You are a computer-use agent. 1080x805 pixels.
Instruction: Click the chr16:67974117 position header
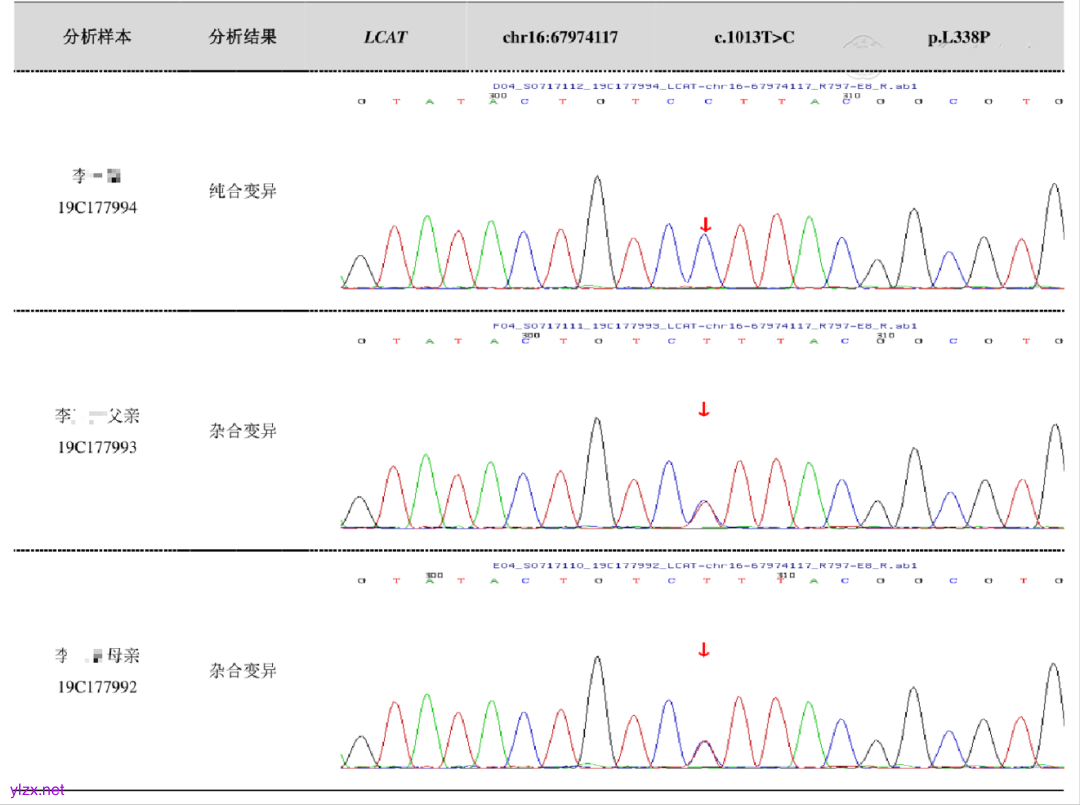click(560, 37)
